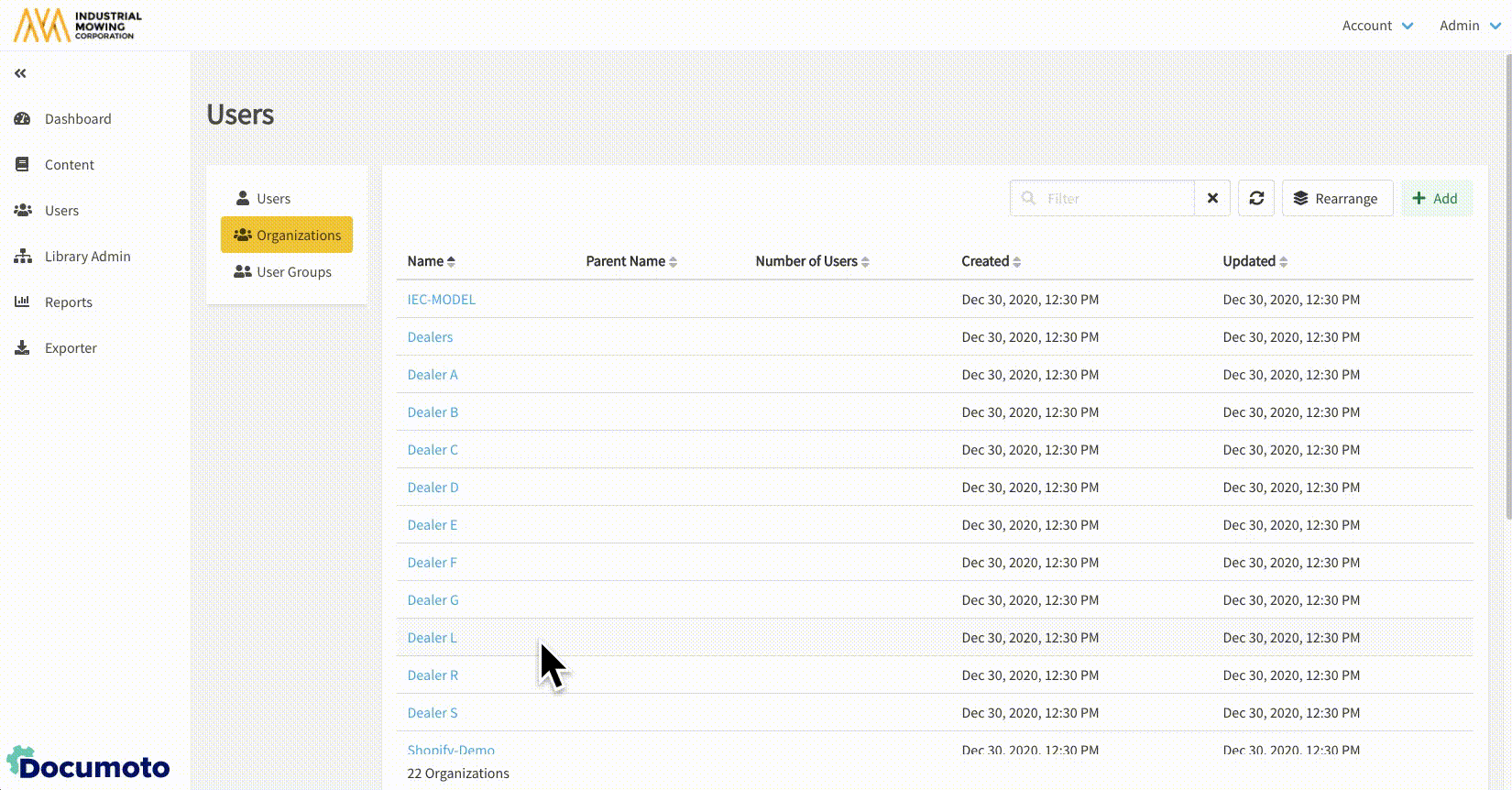This screenshot has width=1512, height=790.
Task: Click the Add organization button
Action: coord(1436,198)
